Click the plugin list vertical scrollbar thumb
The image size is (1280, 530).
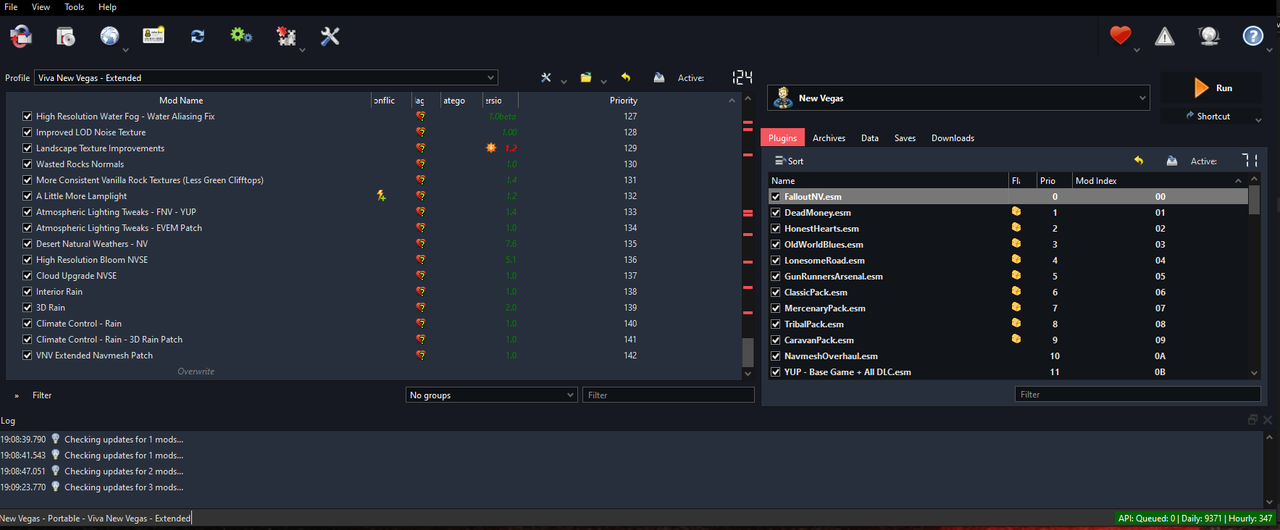point(1254,200)
